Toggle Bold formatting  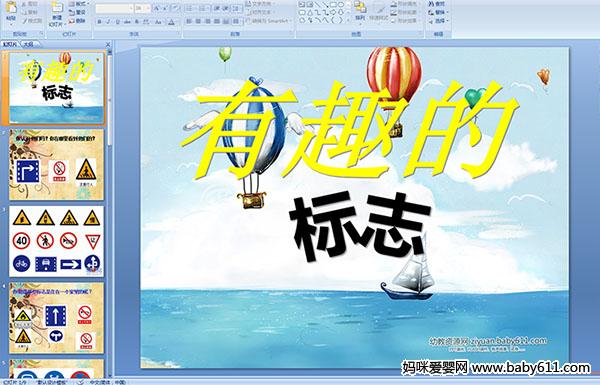coord(99,22)
